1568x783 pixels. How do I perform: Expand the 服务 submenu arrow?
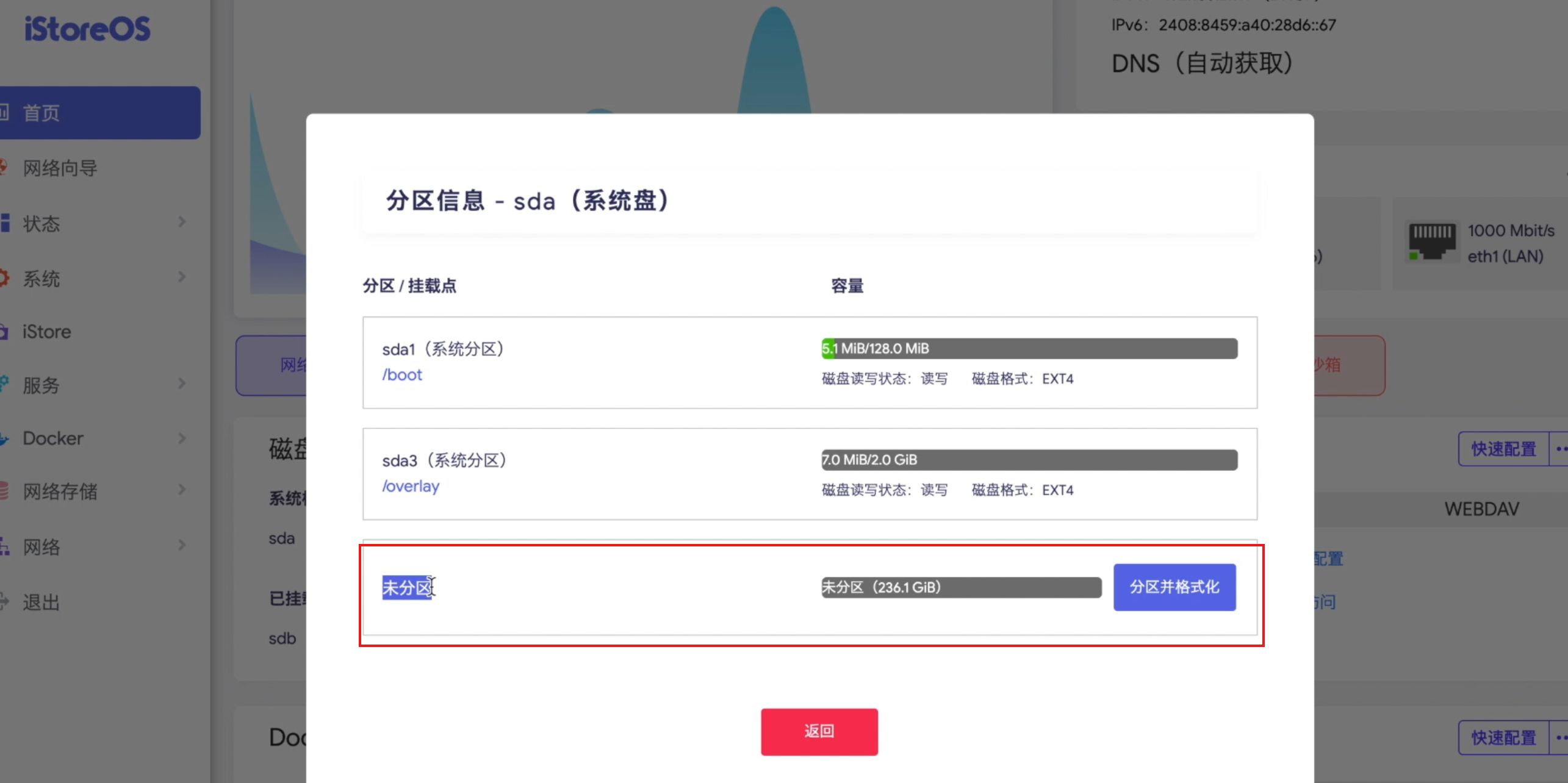point(182,384)
